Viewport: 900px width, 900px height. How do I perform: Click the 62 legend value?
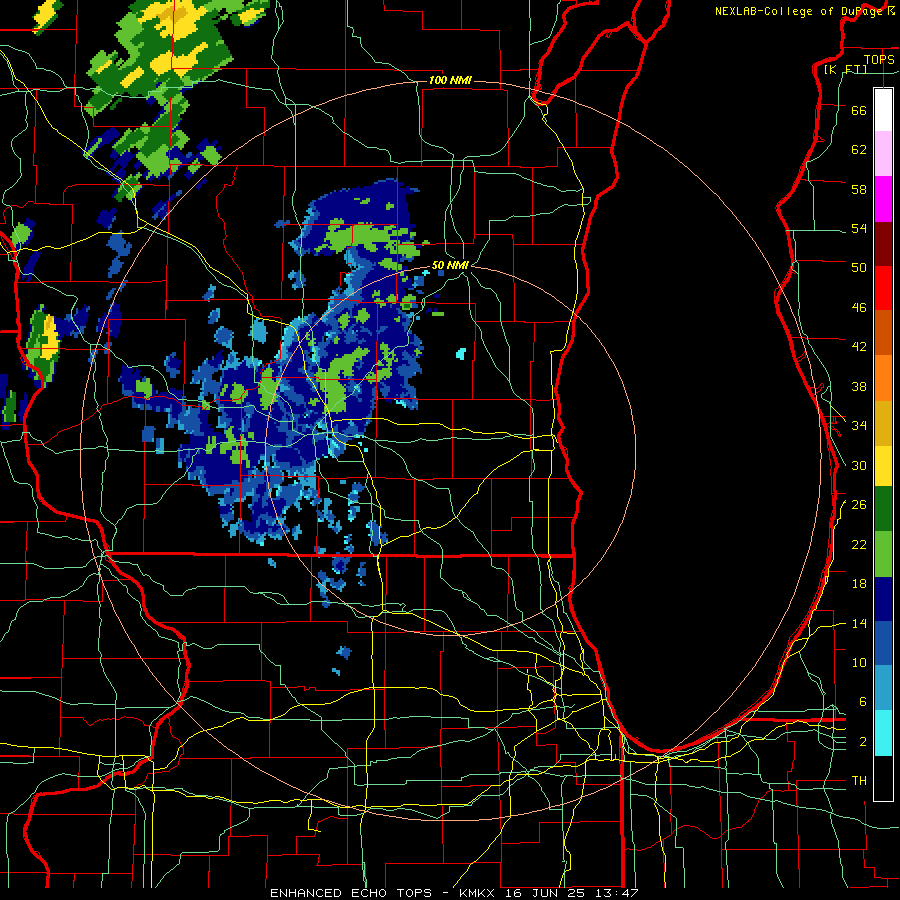(859, 149)
